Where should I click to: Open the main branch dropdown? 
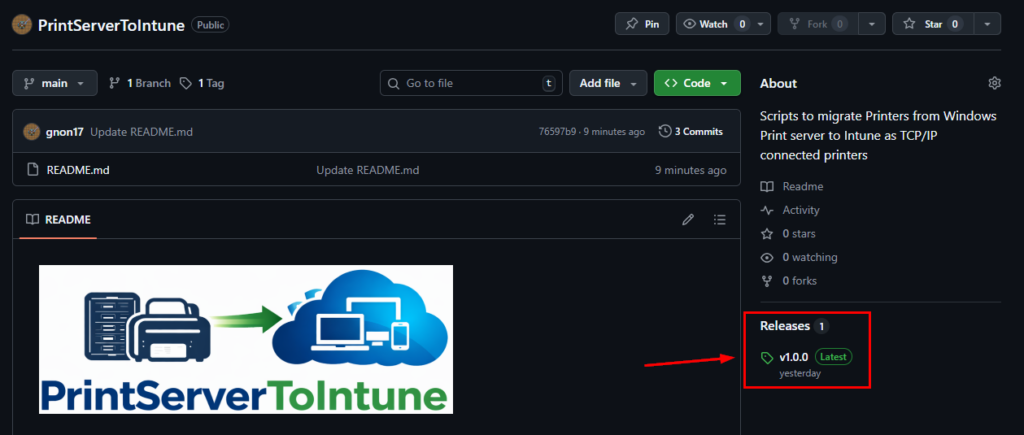55,83
